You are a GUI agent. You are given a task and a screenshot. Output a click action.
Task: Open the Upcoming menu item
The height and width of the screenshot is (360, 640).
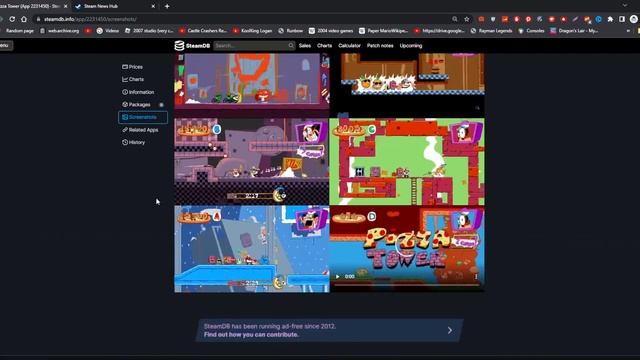pos(411,46)
